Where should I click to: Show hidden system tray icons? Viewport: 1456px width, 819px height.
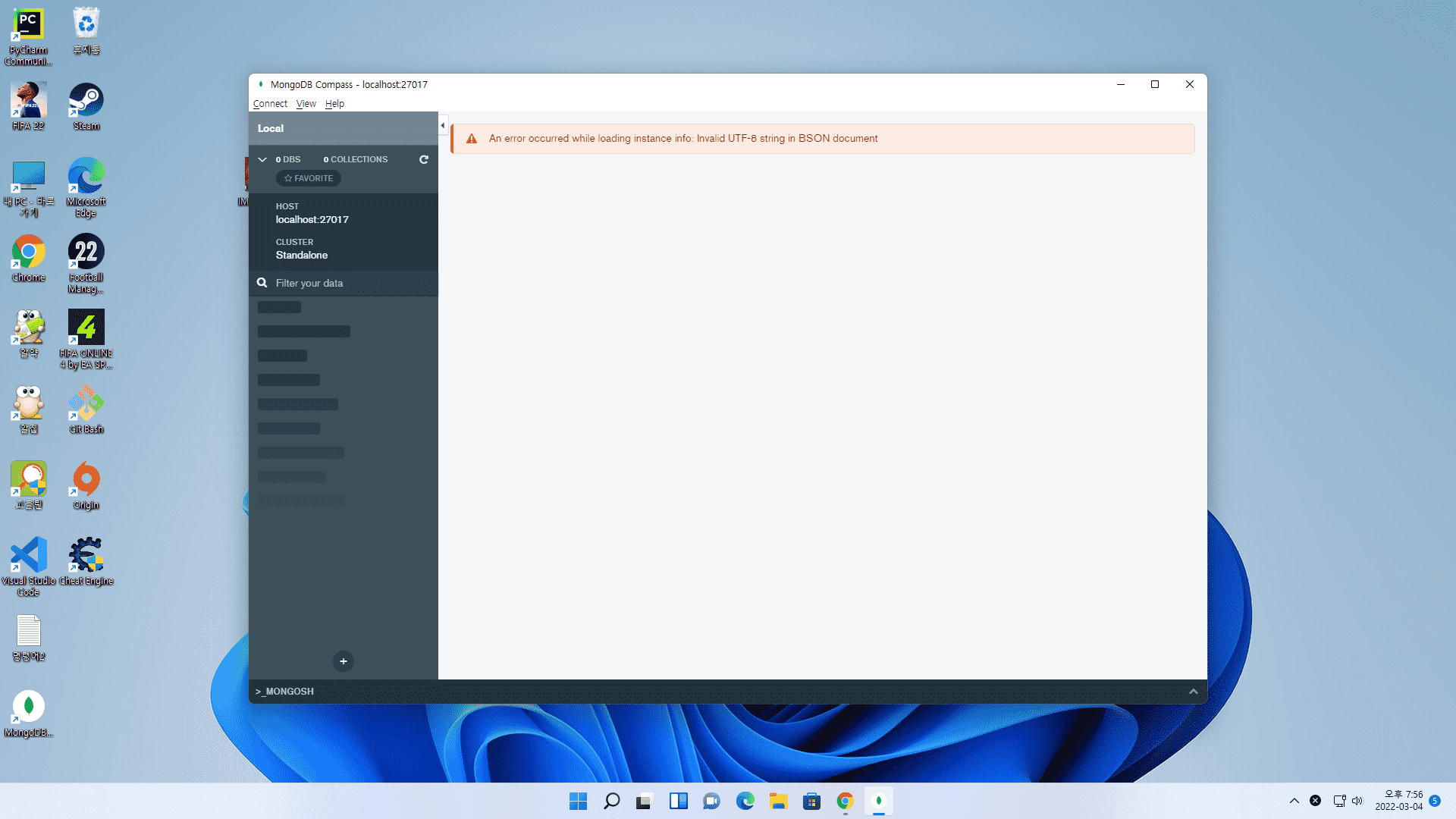pos(1294,801)
